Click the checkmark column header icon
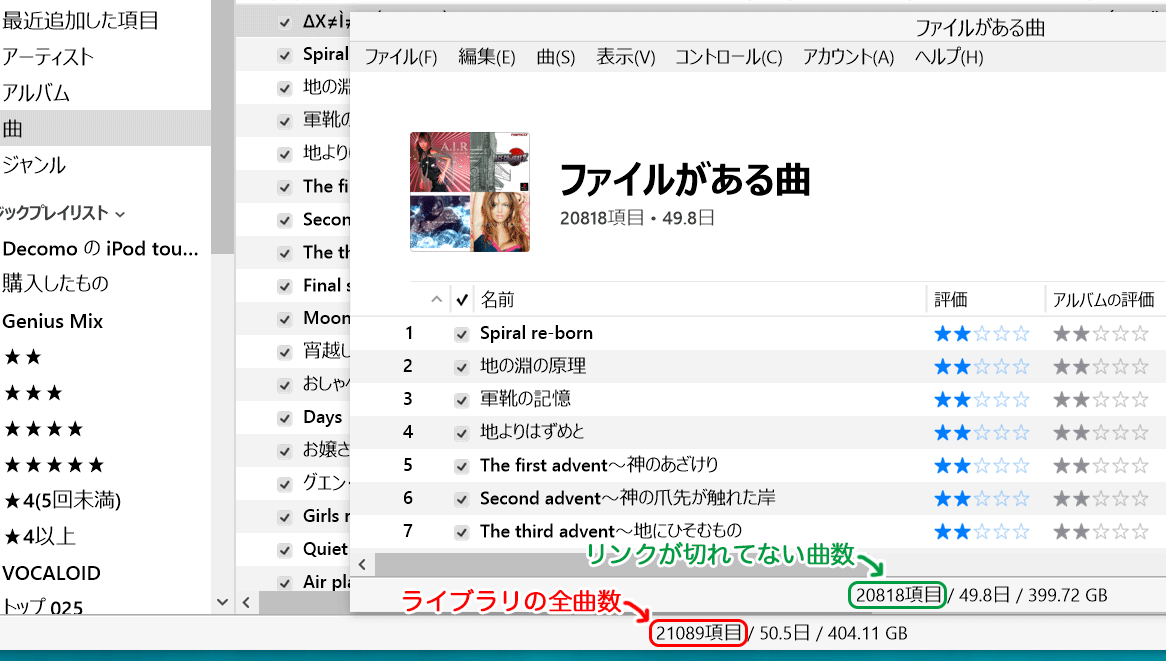Image resolution: width=1166 pixels, height=661 pixels. click(x=461, y=299)
